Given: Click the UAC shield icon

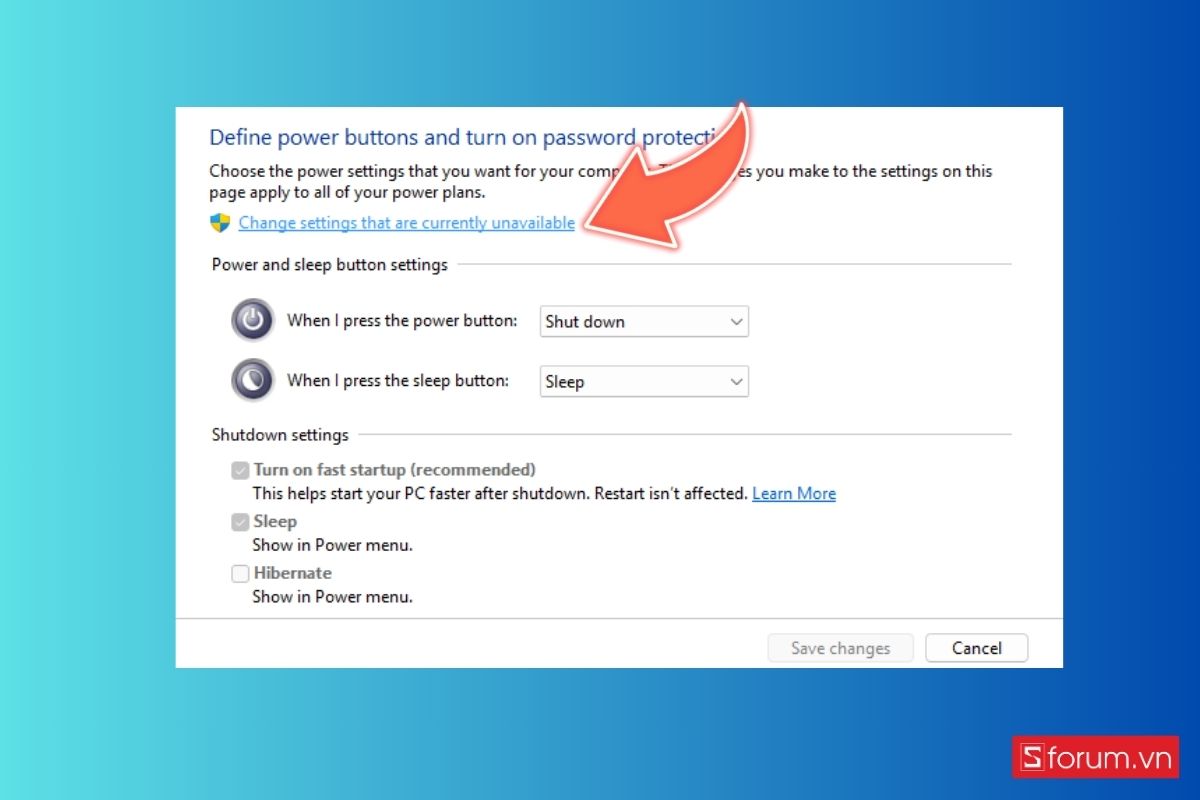Looking at the screenshot, I should pos(220,223).
